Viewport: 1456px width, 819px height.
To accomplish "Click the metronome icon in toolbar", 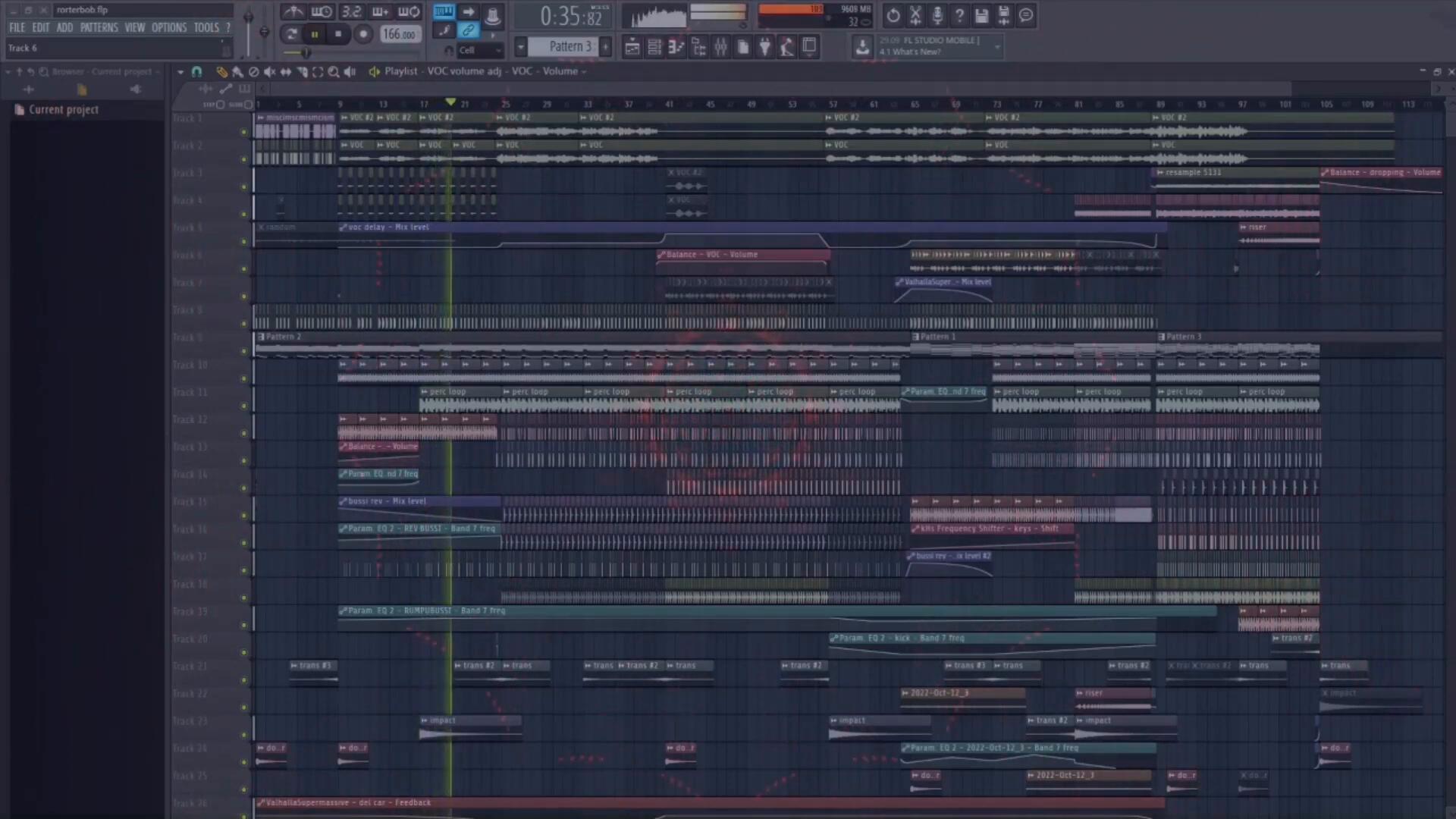I will coord(293,11).
